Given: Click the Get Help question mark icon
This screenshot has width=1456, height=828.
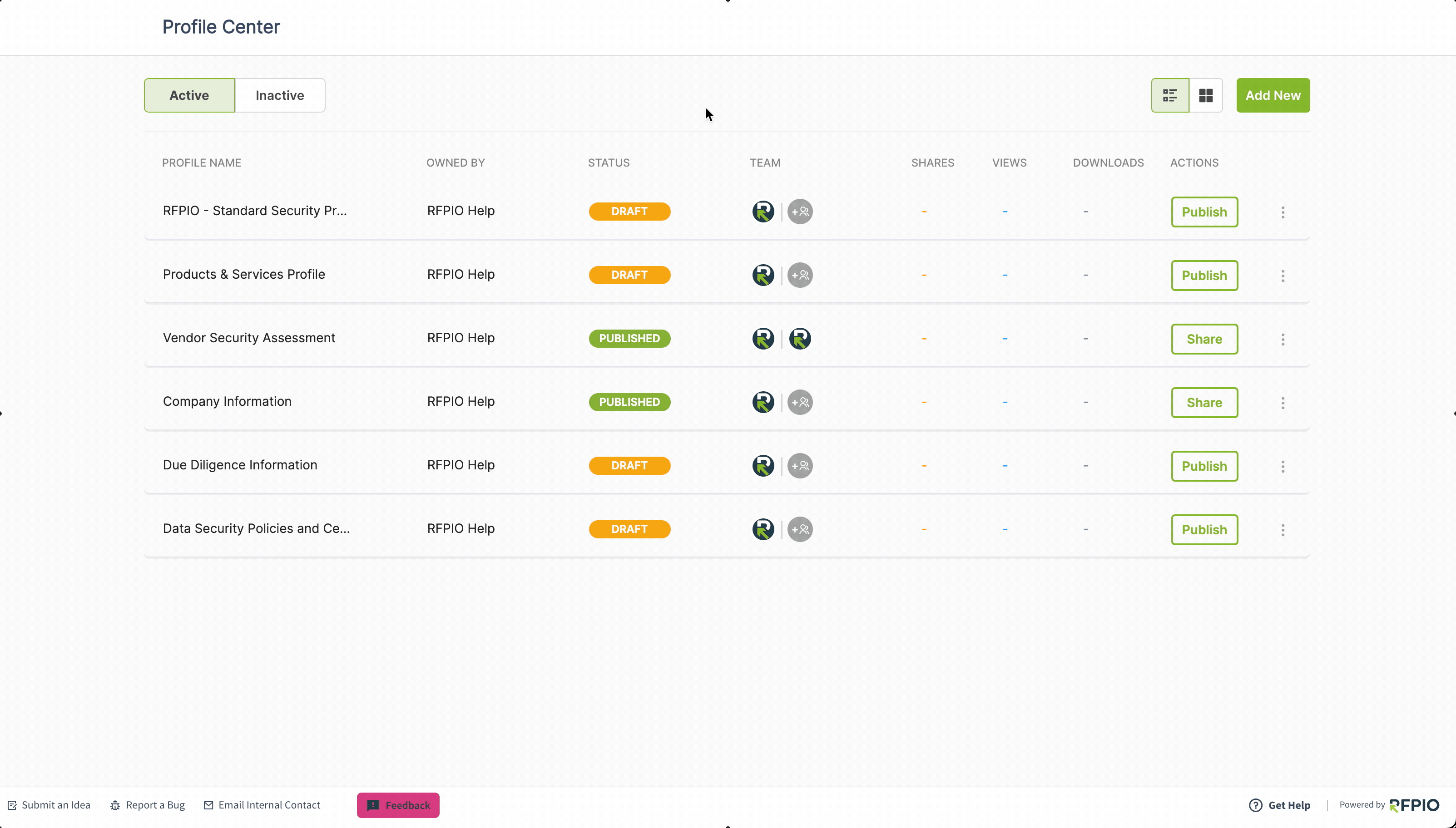Looking at the screenshot, I should (1256, 805).
